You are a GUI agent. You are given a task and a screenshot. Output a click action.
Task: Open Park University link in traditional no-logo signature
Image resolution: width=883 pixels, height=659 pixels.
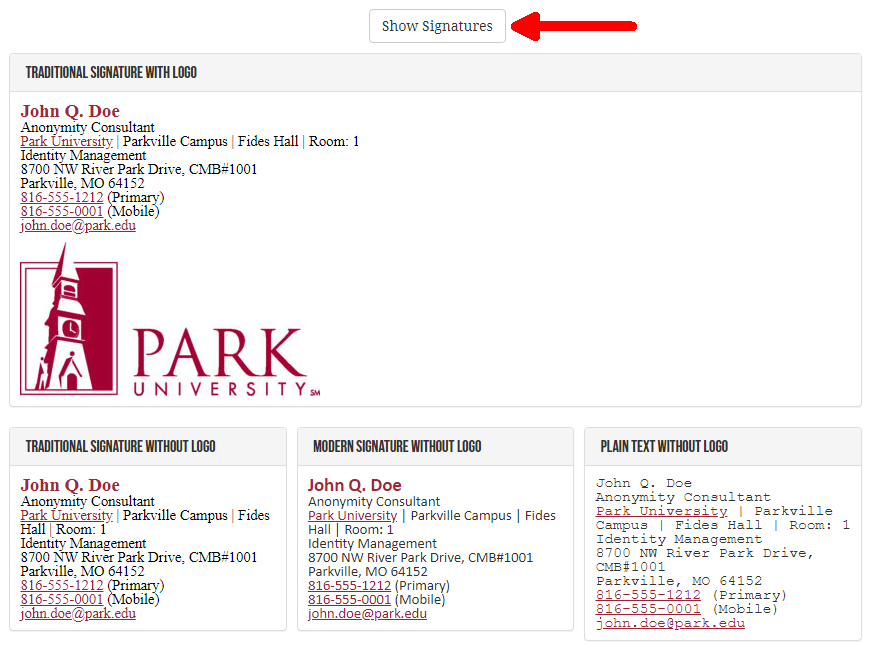pos(66,515)
